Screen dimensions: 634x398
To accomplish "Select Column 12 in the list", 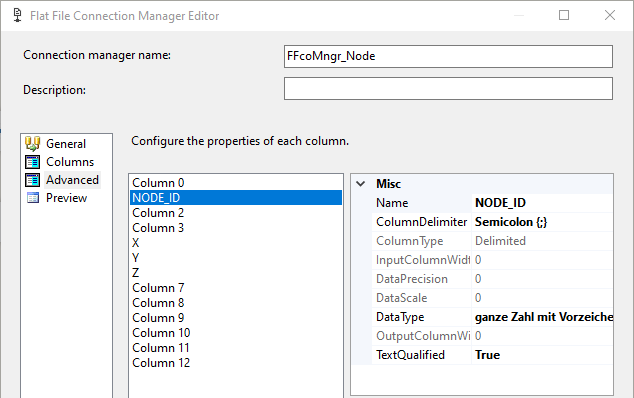I will point(236,362).
